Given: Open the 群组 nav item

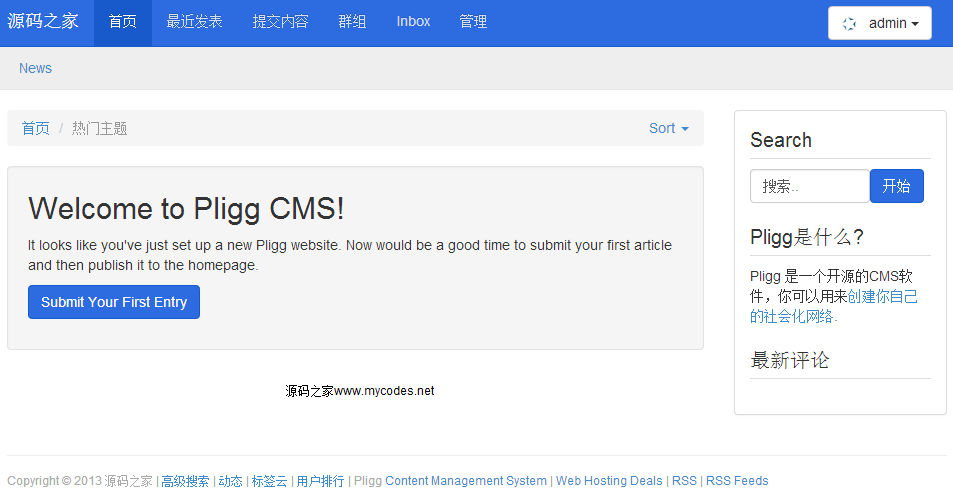Looking at the screenshot, I should [x=352, y=22].
